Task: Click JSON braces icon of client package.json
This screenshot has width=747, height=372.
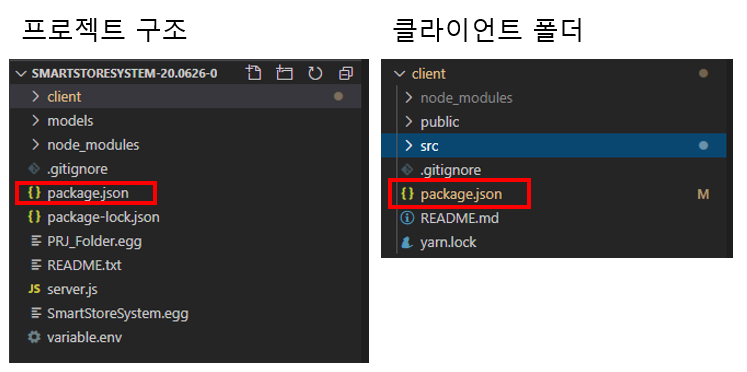Action: pyautogui.click(x=407, y=193)
